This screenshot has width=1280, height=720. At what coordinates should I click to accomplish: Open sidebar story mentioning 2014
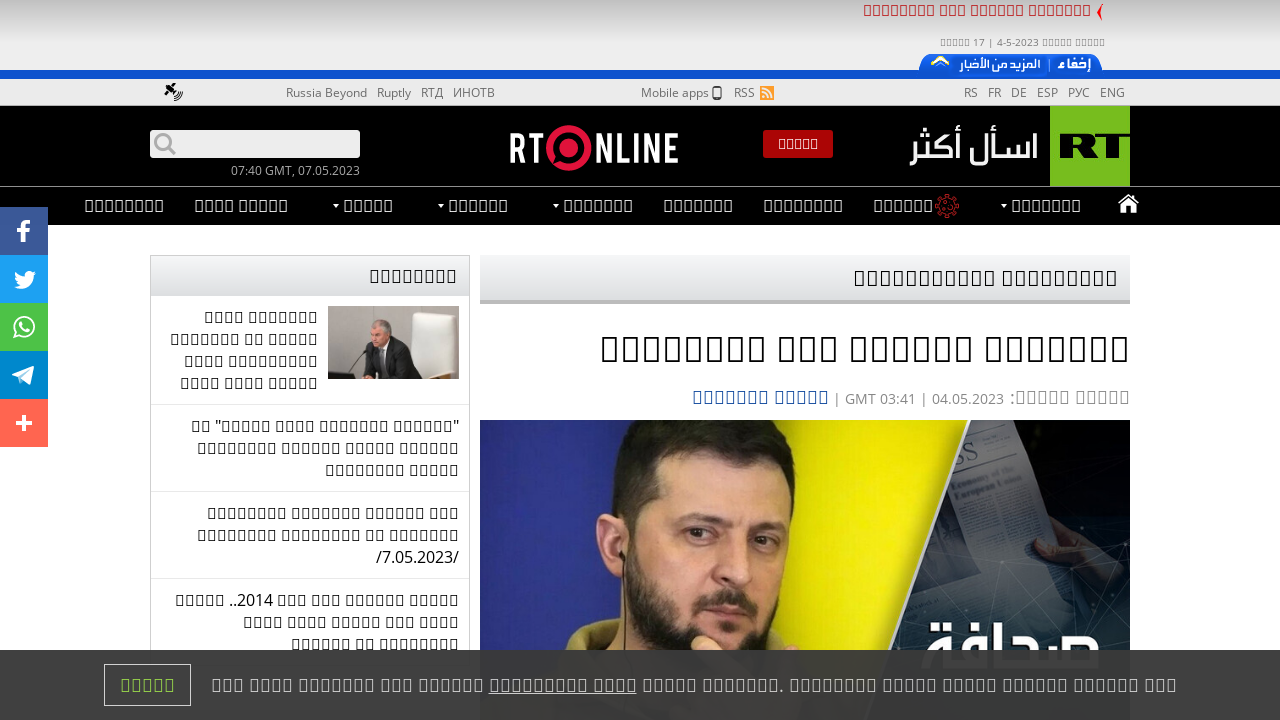(317, 623)
